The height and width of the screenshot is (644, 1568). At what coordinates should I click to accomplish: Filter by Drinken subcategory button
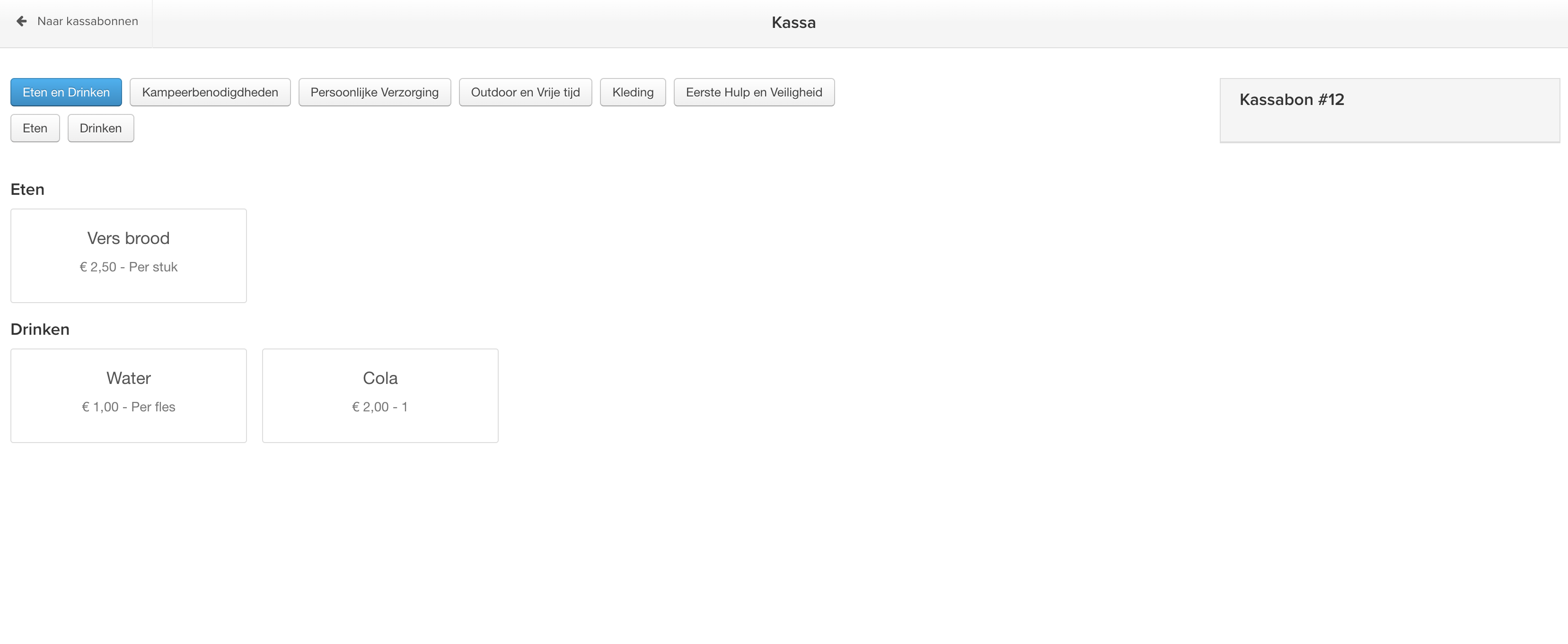(x=100, y=128)
